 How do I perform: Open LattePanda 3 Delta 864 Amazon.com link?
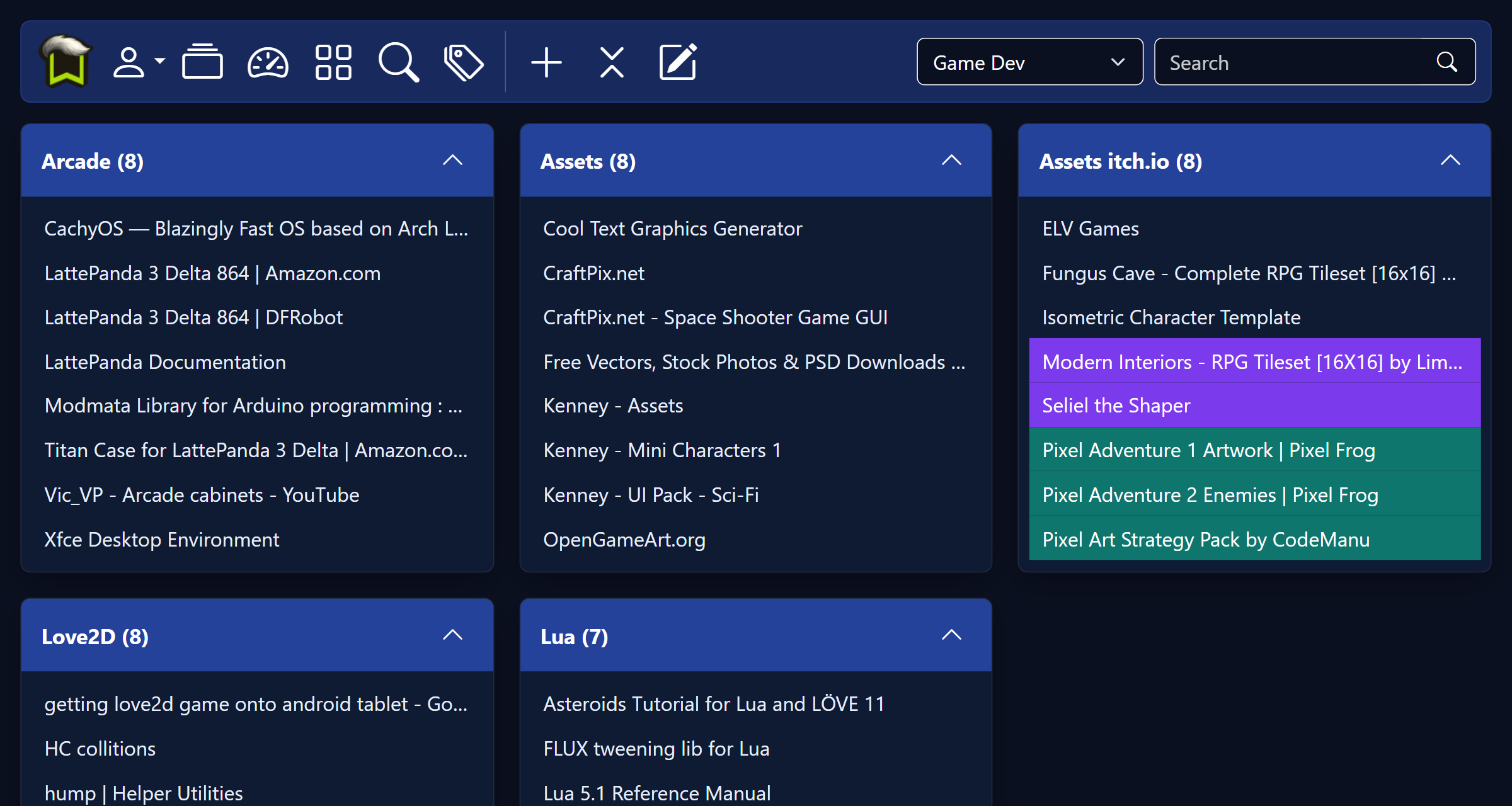[x=212, y=273]
